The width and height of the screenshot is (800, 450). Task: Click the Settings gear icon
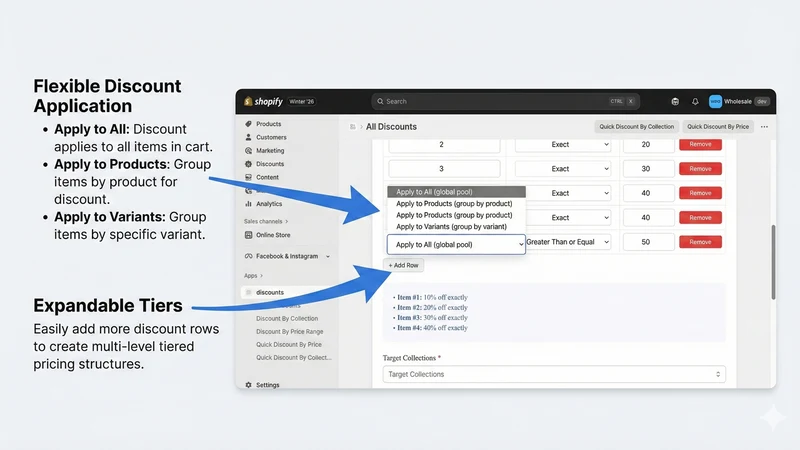tap(248, 385)
